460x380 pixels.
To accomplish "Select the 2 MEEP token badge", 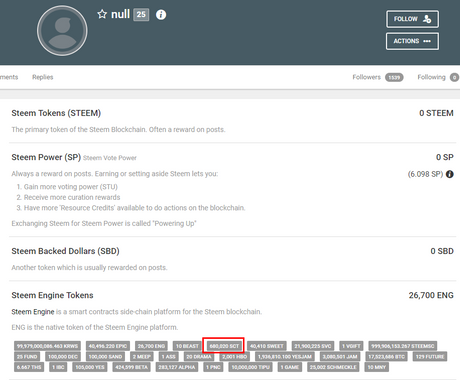I will tap(142, 357).
